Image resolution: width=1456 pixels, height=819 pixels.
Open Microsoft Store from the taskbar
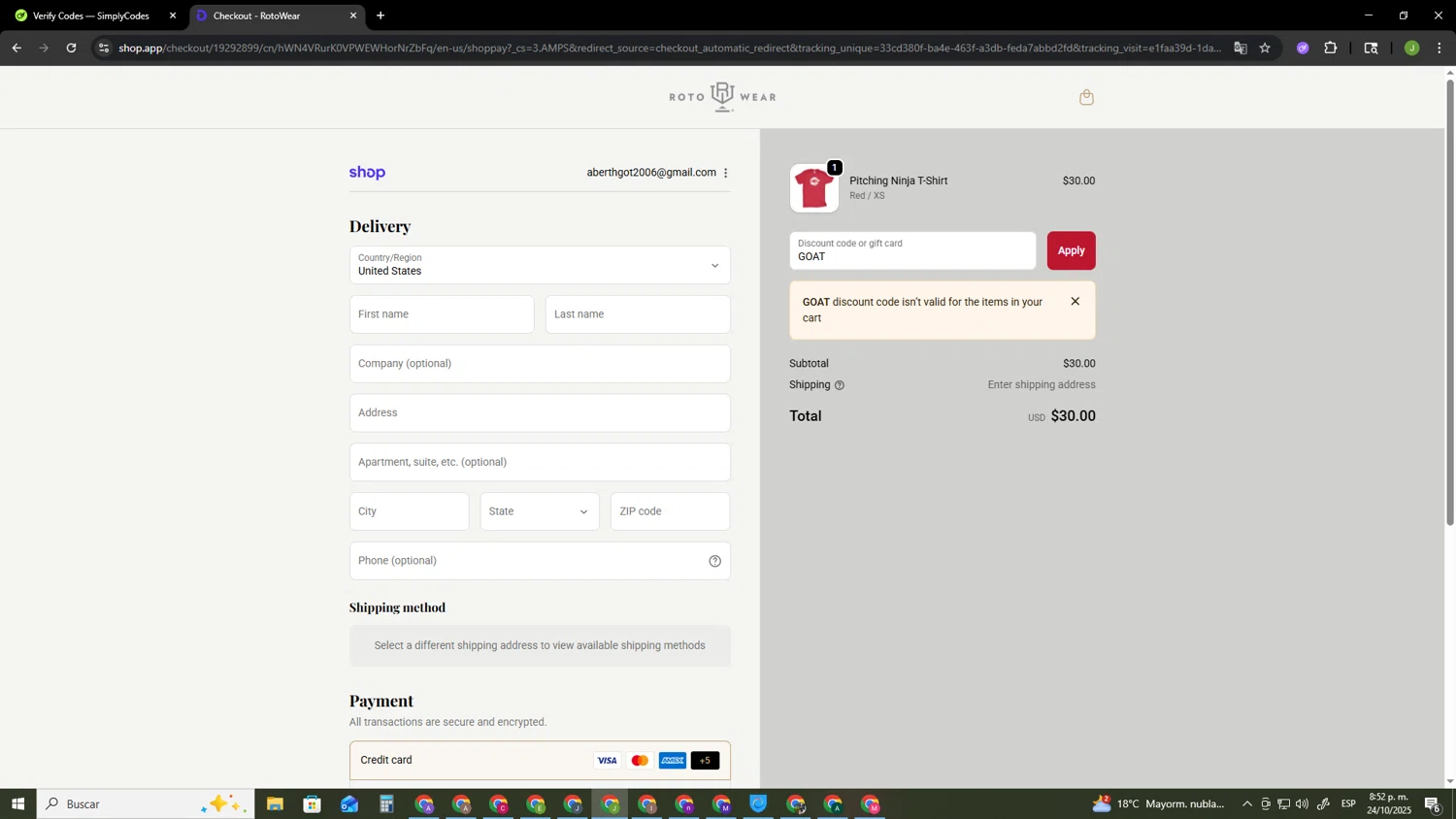[312, 804]
